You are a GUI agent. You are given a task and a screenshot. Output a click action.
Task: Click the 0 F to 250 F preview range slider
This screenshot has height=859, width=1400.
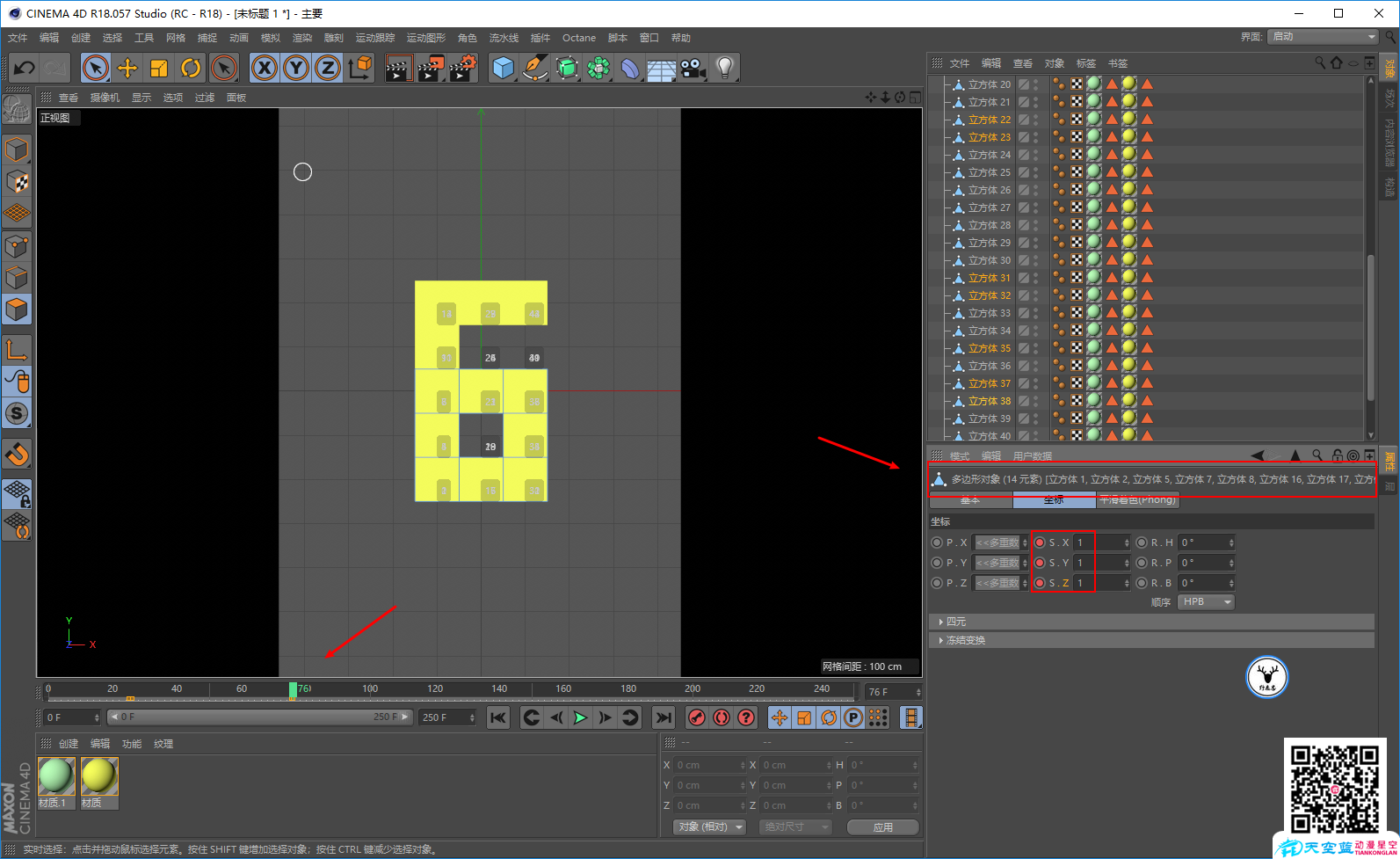[x=259, y=717]
